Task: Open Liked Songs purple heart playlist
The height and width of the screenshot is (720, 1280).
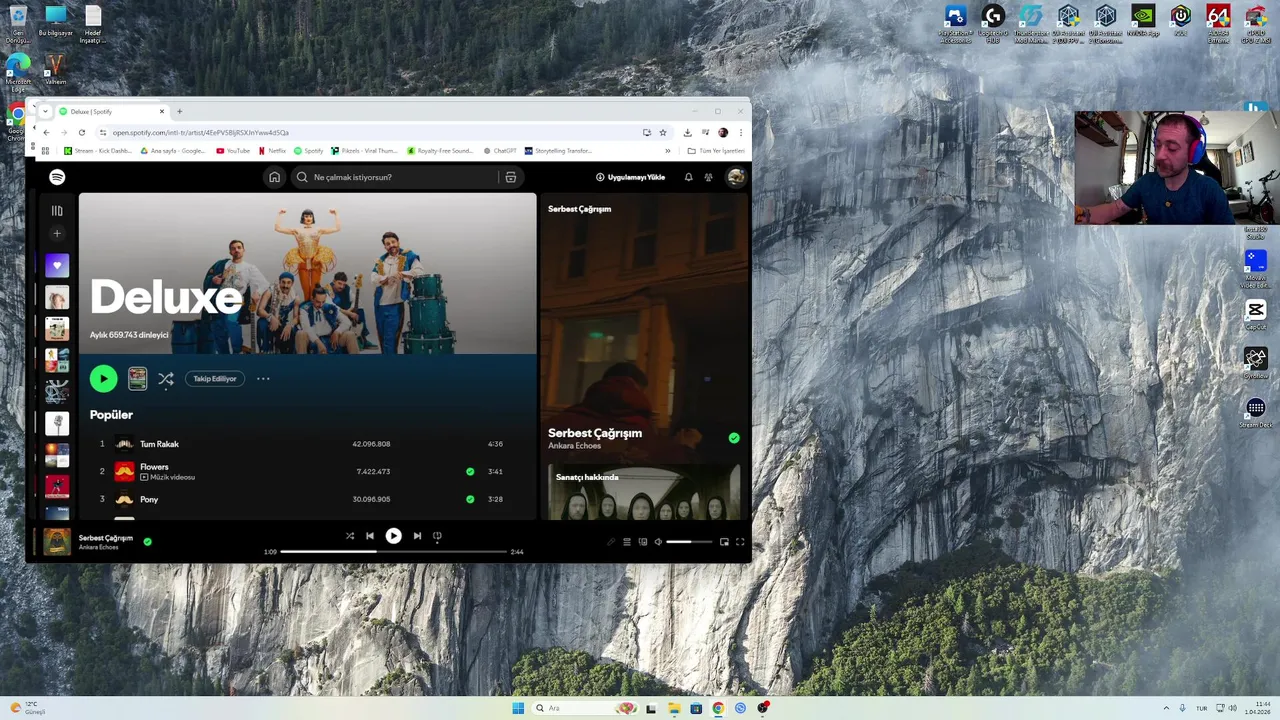Action: click(57, 266)
